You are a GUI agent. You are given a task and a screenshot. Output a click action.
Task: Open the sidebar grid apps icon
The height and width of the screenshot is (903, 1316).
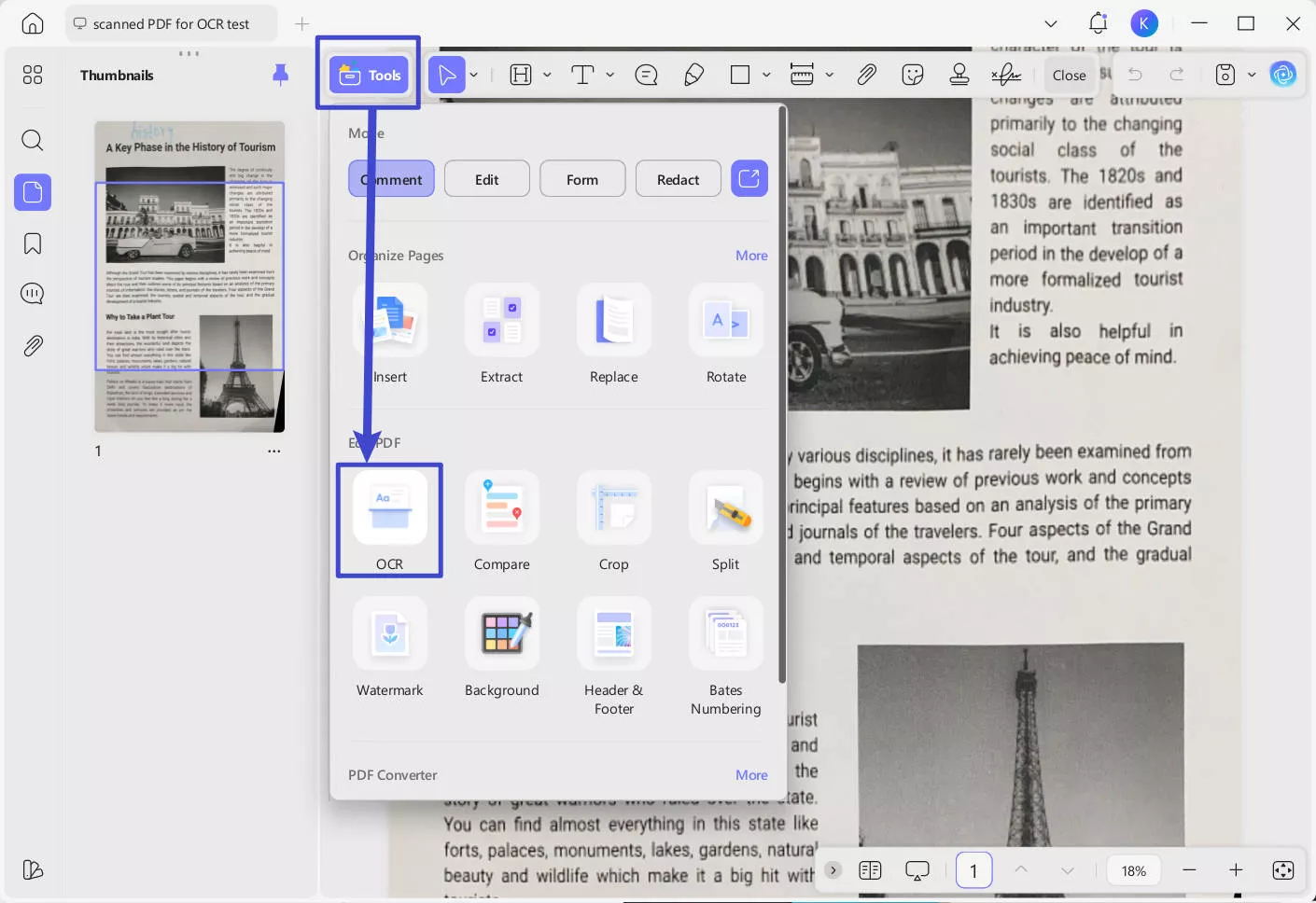pos(33,75)
